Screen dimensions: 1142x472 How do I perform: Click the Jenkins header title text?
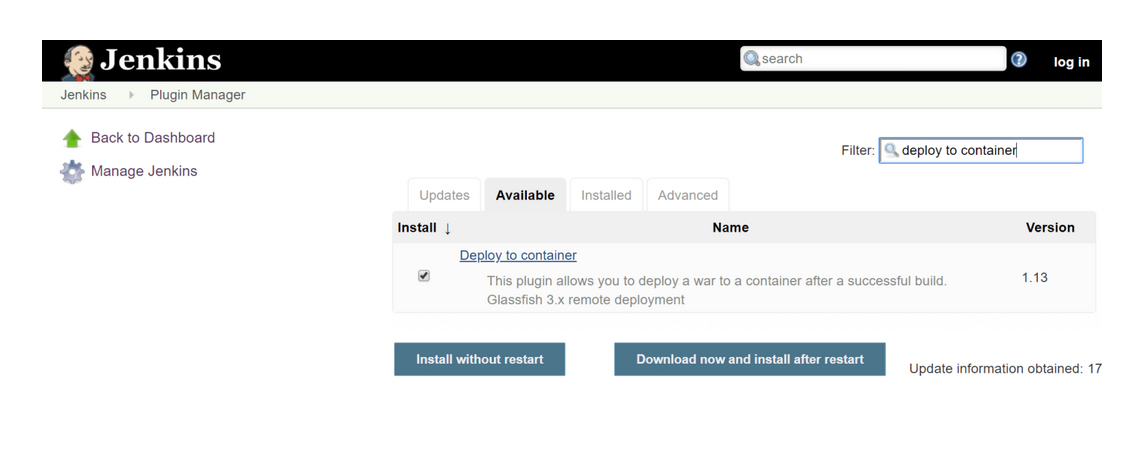[x=161, y=60]
